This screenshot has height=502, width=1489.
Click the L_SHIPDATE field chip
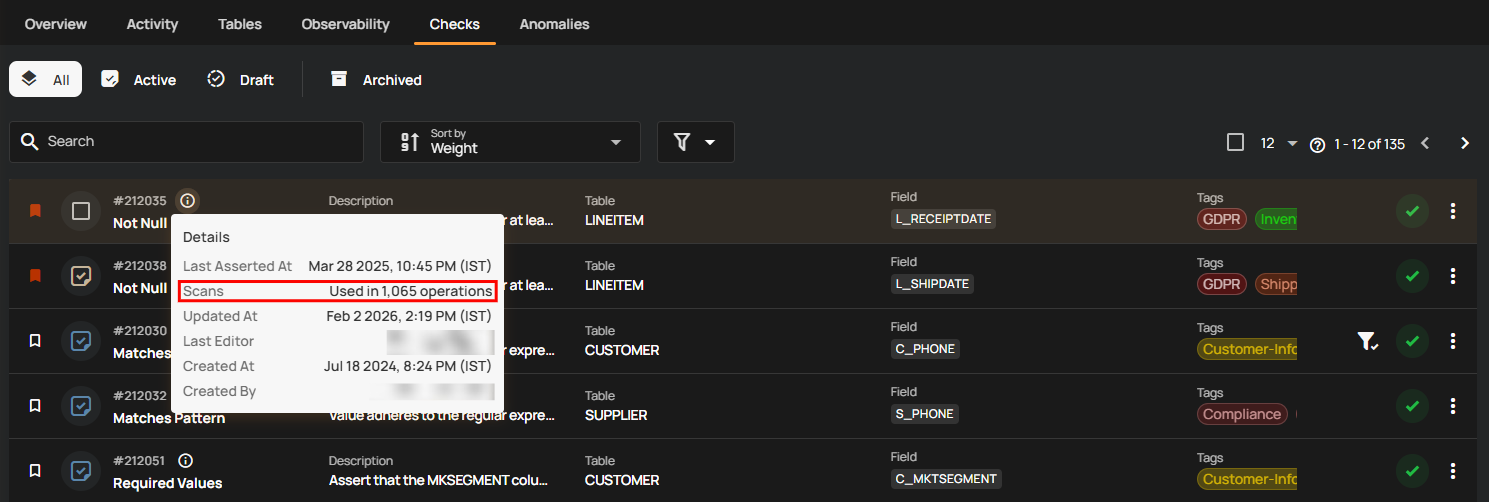coord(932,284)
